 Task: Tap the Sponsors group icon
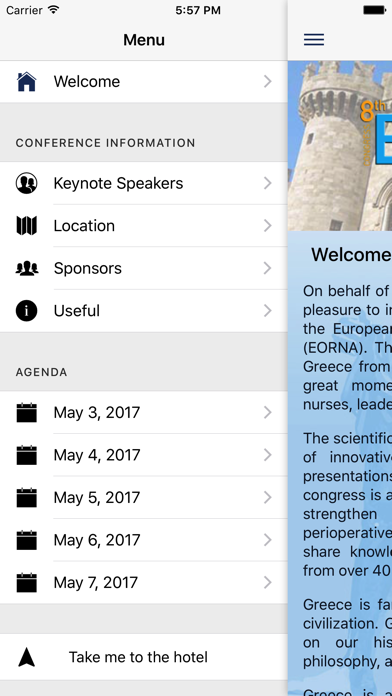point(27,268)
